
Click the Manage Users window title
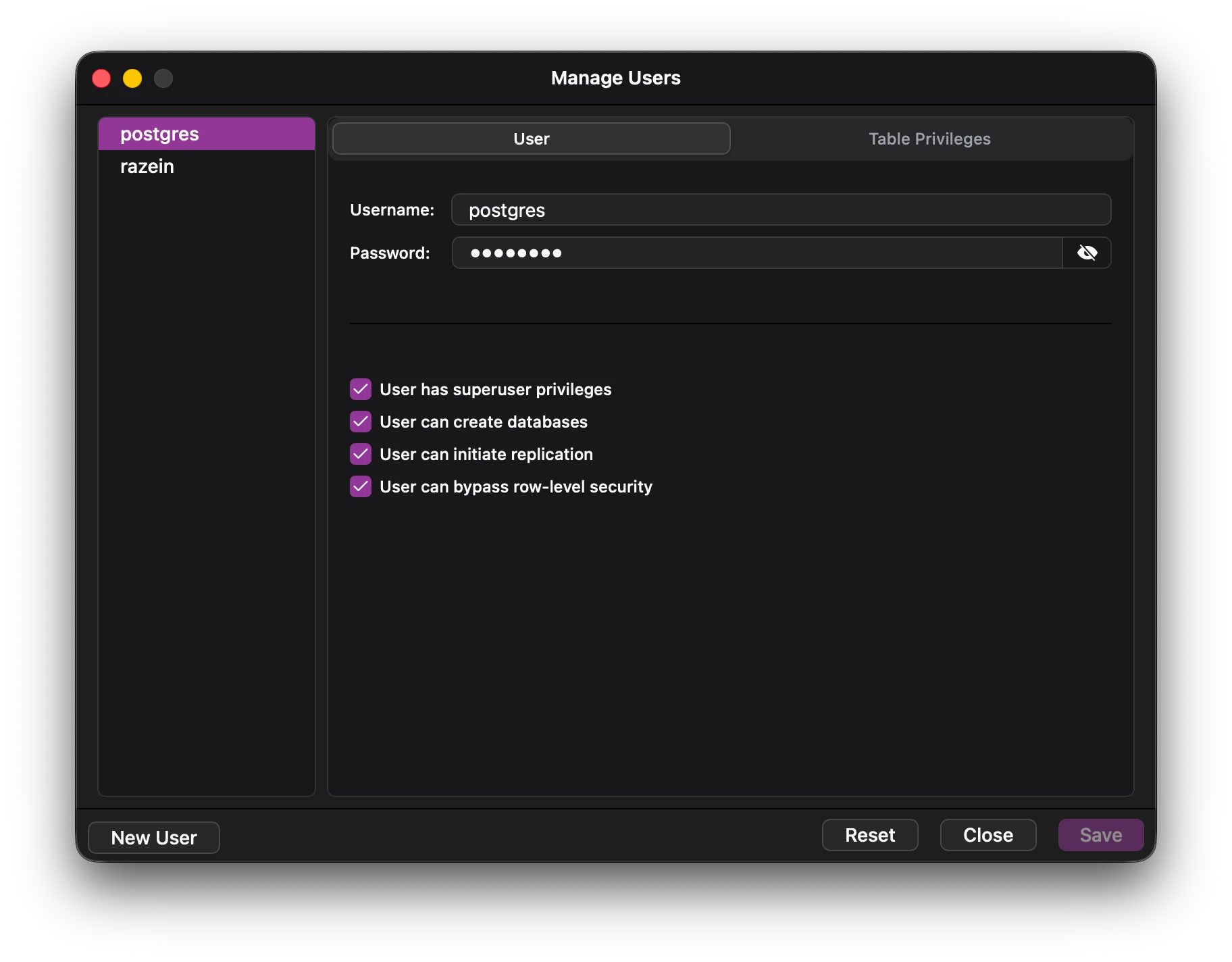pyautogui.click(x=615, y=78)
